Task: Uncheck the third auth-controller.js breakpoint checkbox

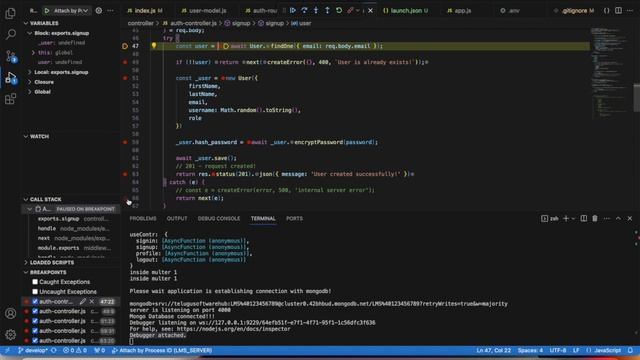Action: tap(35, 321)
